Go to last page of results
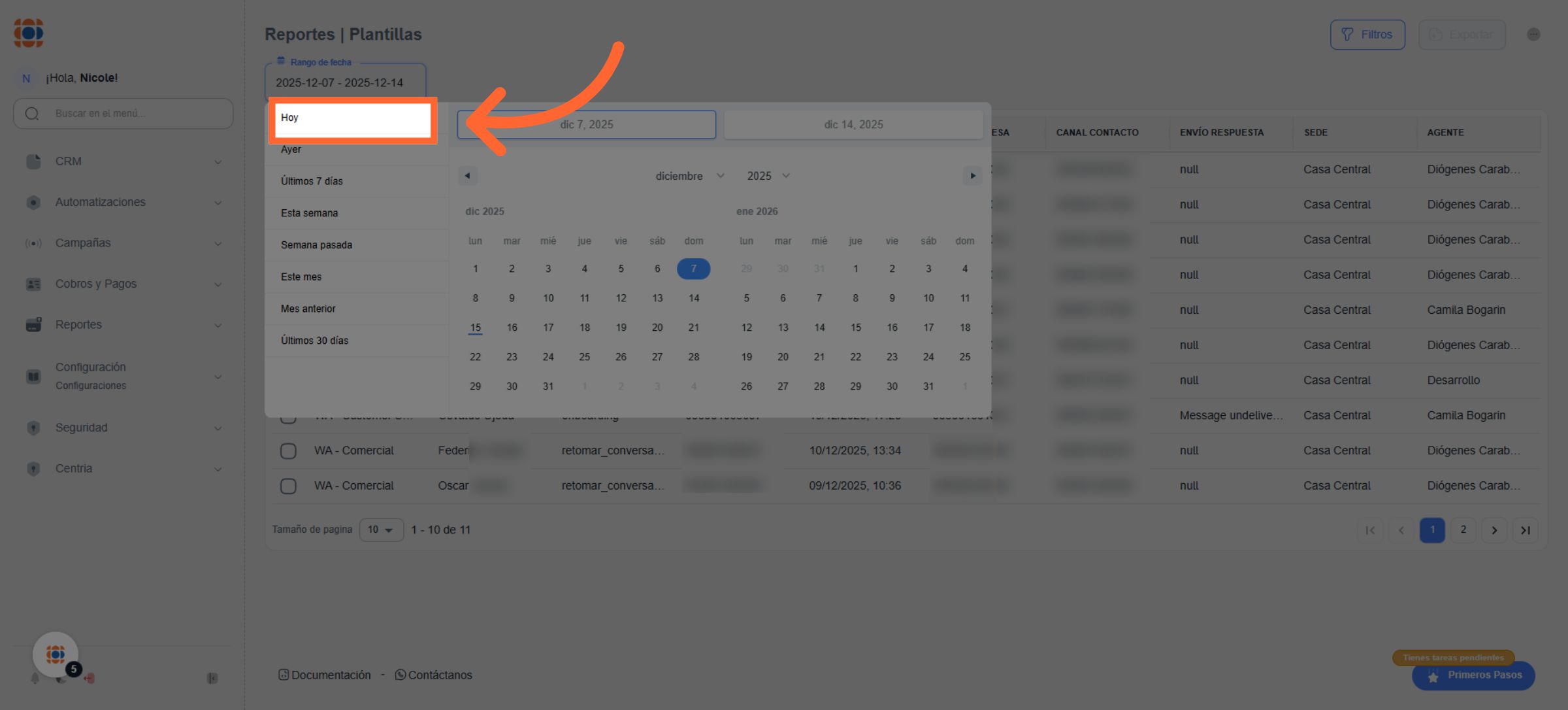Viewport: 1568px width, 710px height. point(1526,530)
